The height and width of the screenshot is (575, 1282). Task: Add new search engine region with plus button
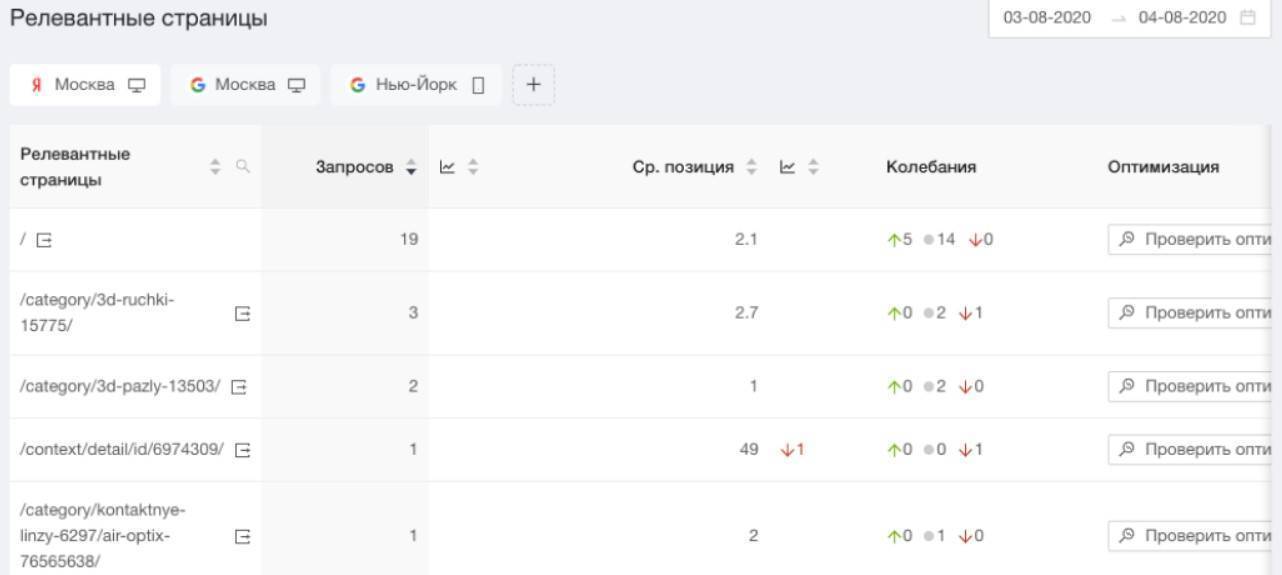[533, 85]
